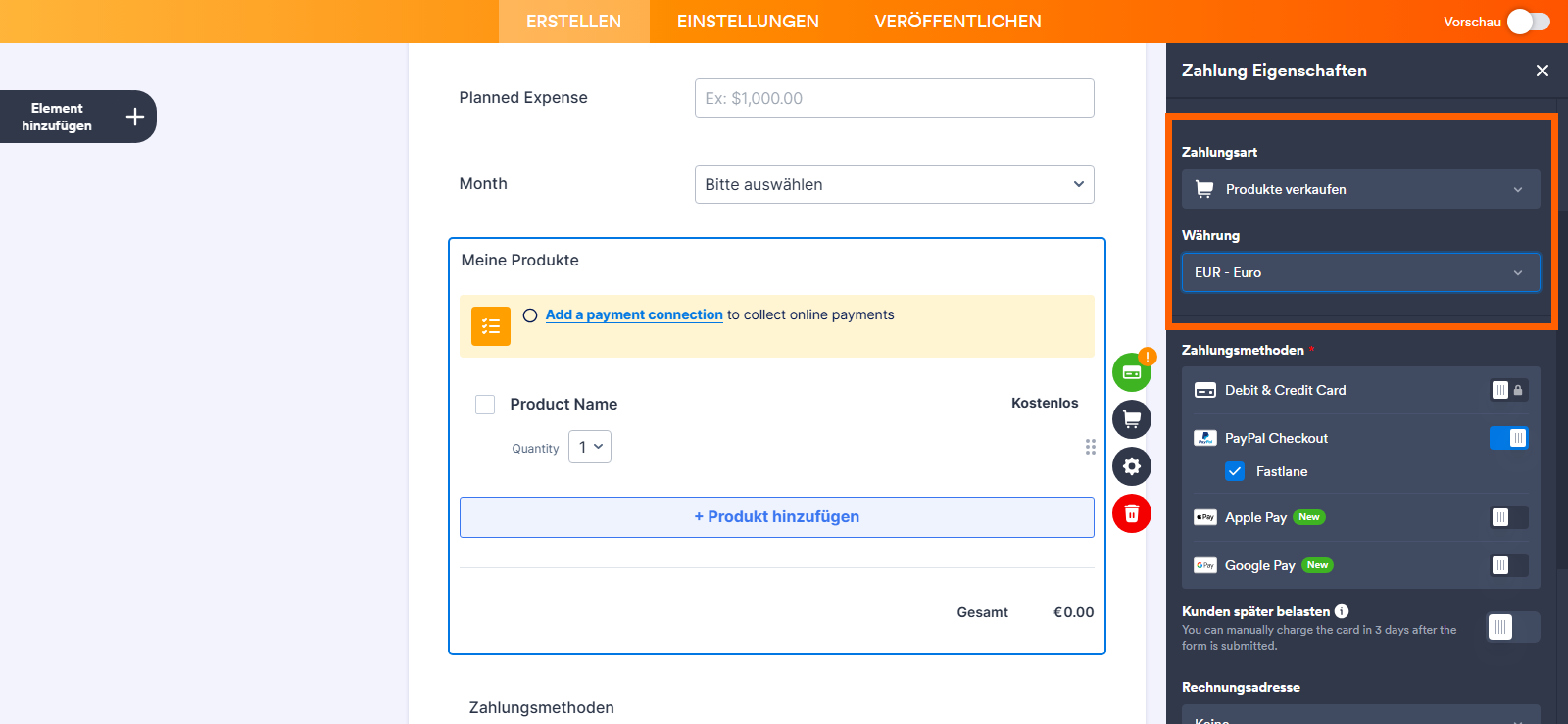This screenshot has width=1568, height=724.
Task: Add a new product via Produkt hinzufügen
Action: point(776,516)
